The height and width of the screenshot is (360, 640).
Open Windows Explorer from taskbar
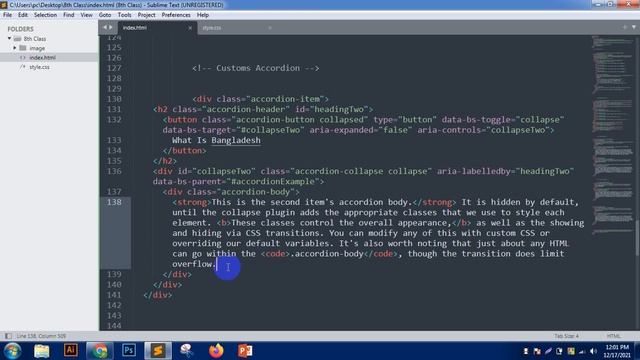(42, 351)
